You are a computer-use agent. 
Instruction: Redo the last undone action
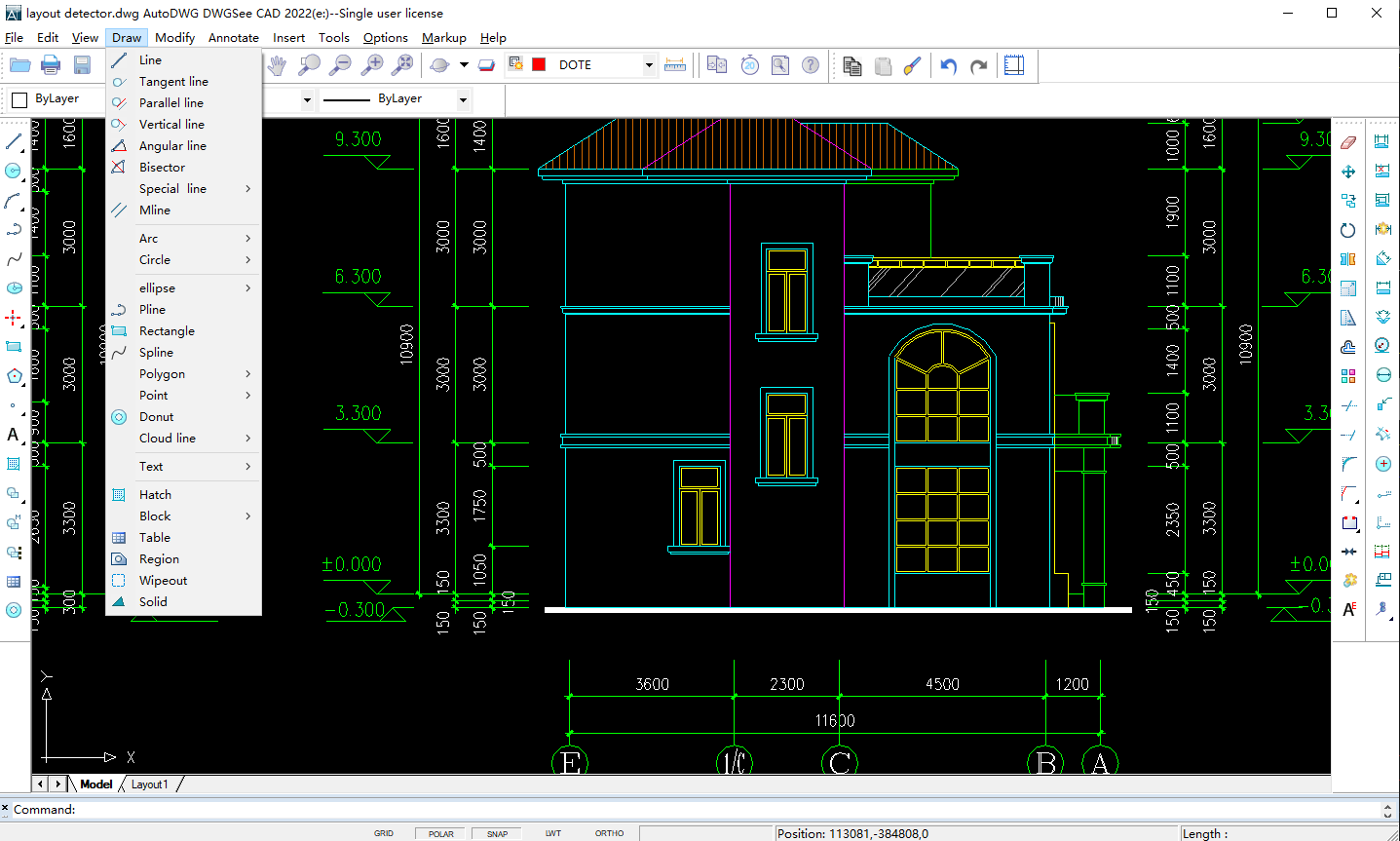click(979, 65)
